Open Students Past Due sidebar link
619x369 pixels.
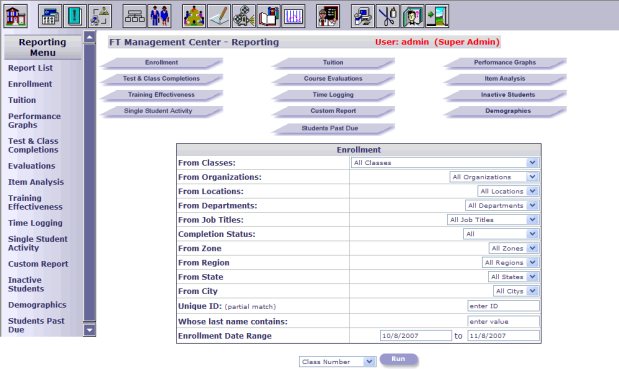[x=36, y=325]
